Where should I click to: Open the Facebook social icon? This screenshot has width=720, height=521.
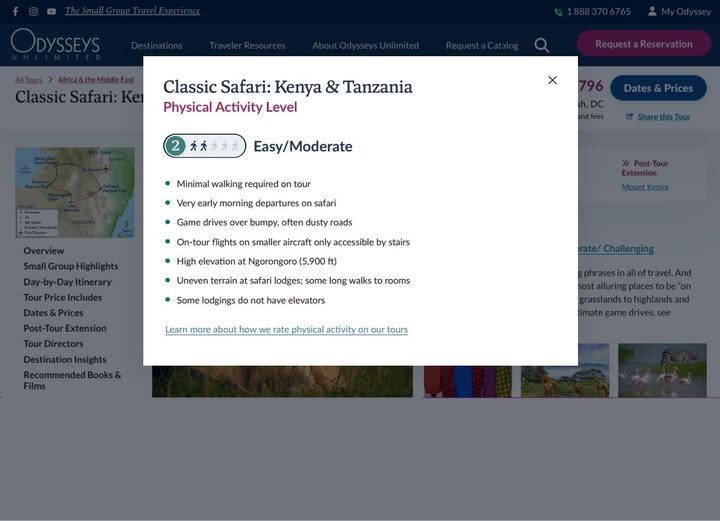click(x=16, y=11)
